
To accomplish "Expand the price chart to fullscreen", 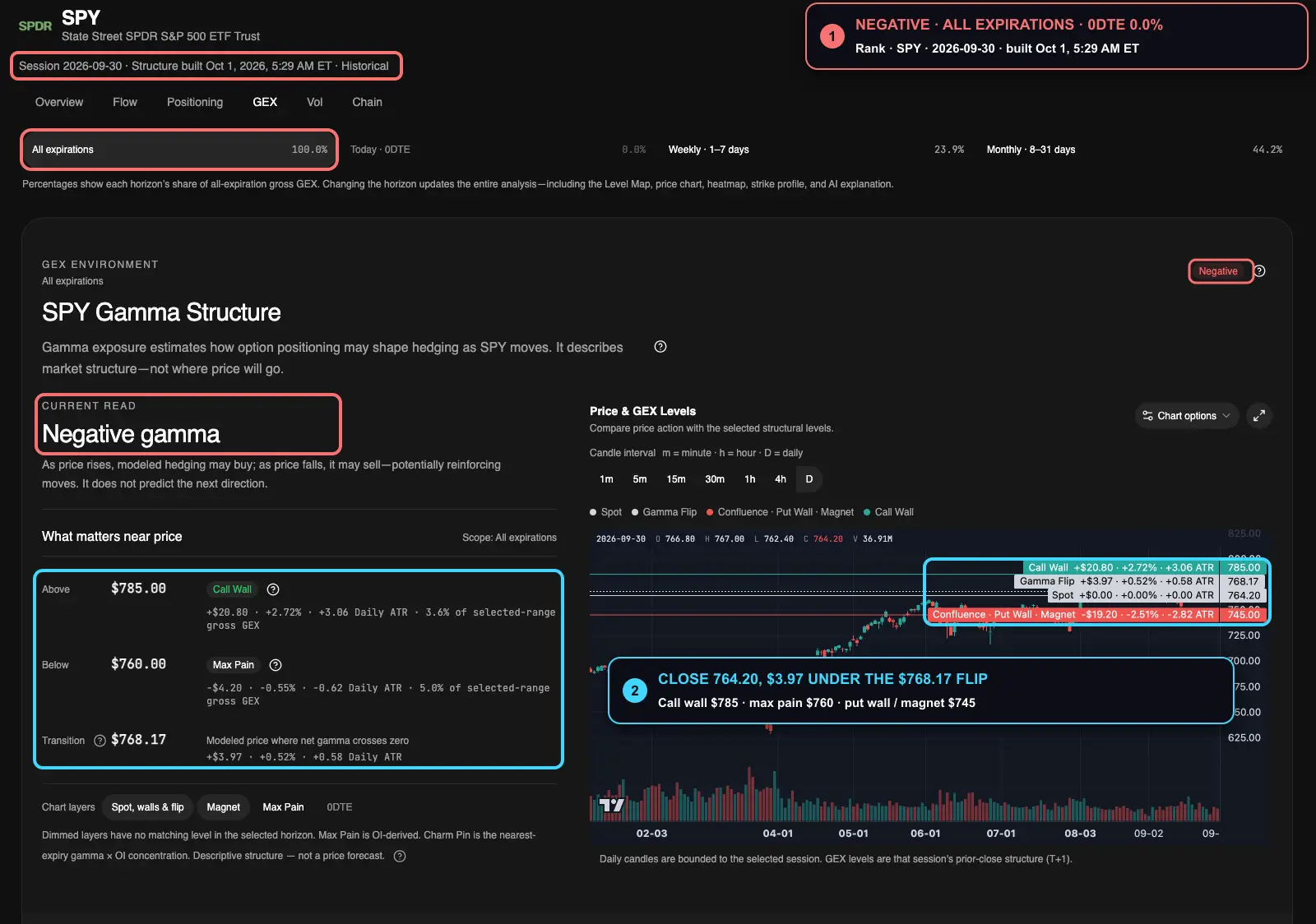I will click(1259, 416).
